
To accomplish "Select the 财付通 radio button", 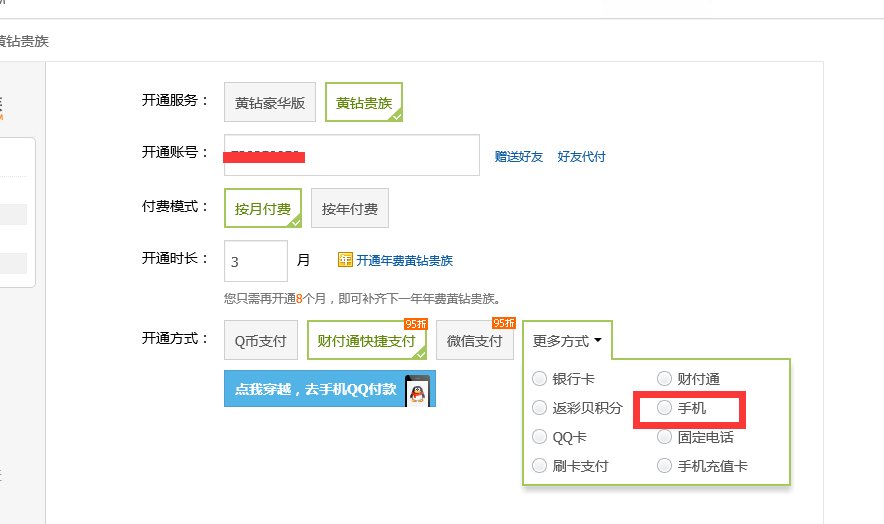I will (665, 378).
